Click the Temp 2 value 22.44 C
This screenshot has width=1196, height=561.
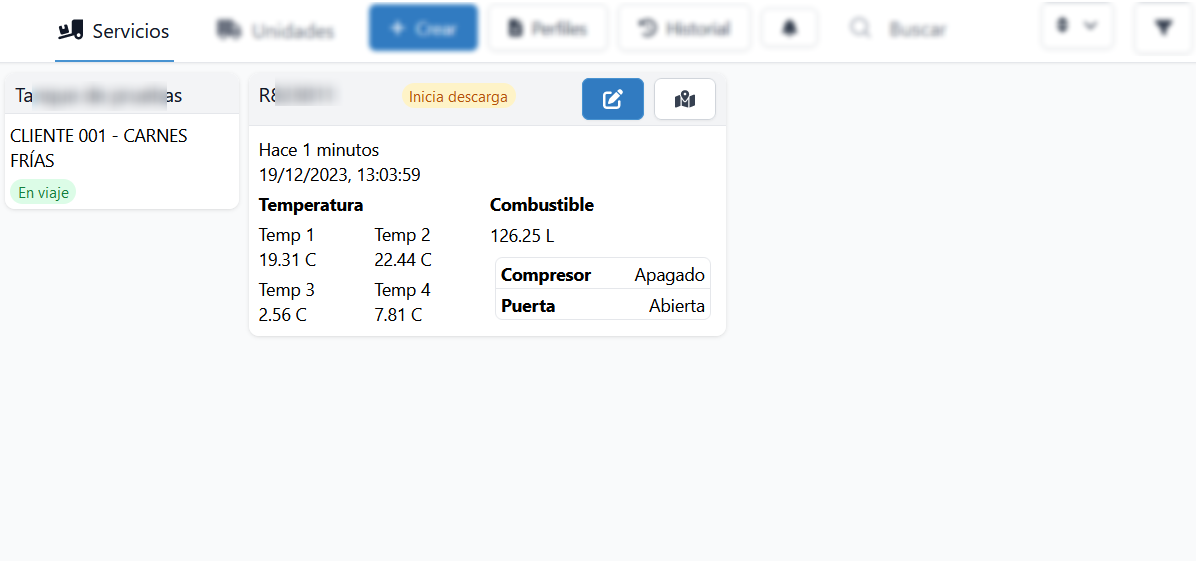403,260
